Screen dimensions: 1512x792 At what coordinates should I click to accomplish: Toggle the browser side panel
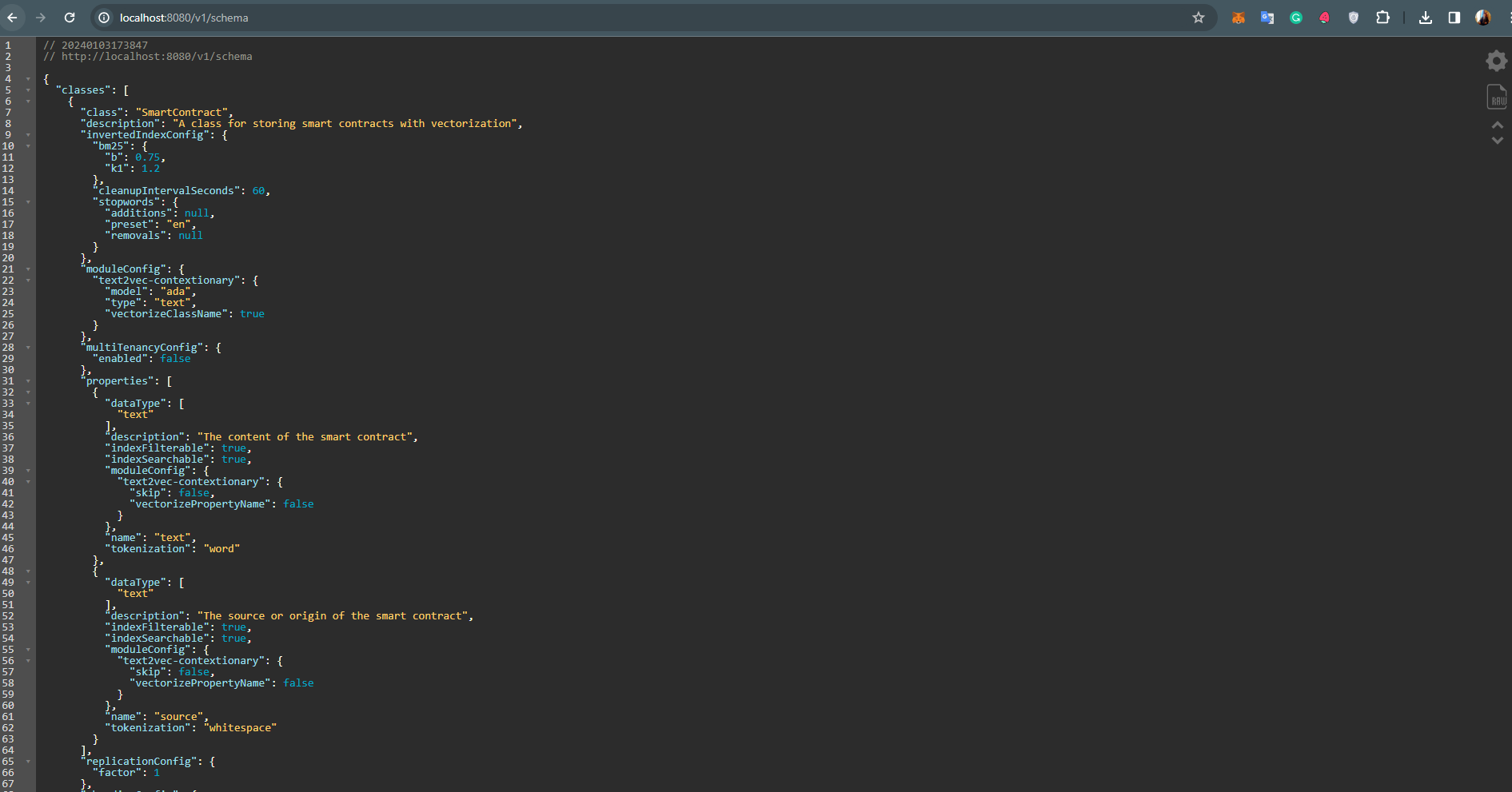(1454, 18)
